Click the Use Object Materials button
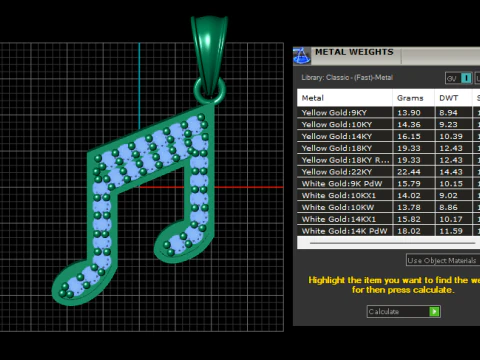 (443, 260)
